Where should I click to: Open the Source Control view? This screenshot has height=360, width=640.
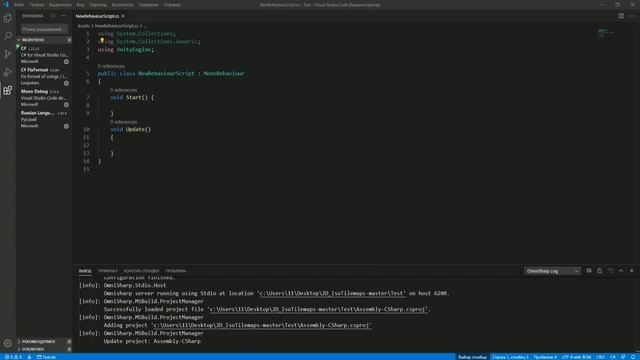(7, 54)
